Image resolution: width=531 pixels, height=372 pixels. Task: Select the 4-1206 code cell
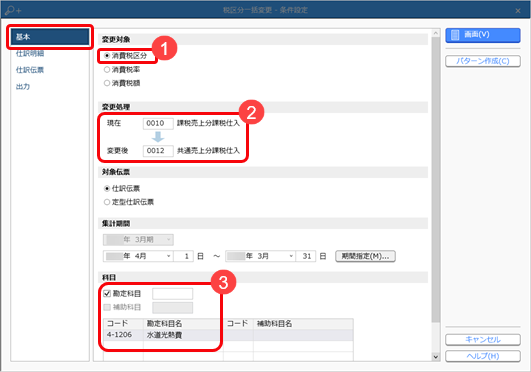click(123, 335)
